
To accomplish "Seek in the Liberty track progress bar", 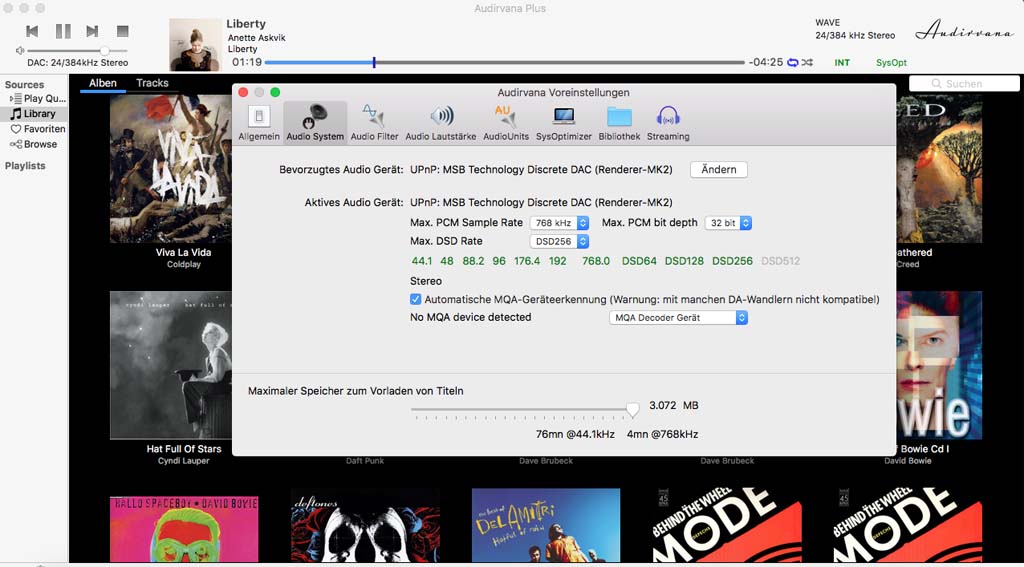I will coord(504,63).
